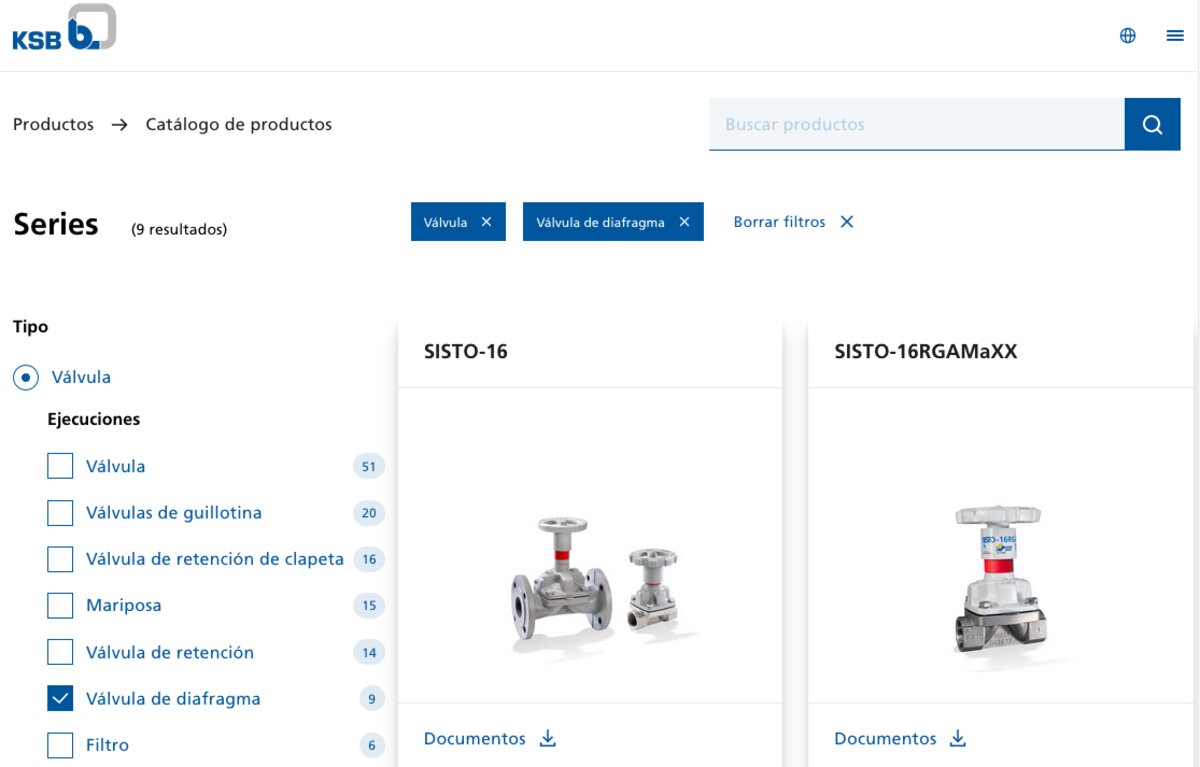1200x767 pixels.
Task: Click the blue search magnifier button
Action: click(1152, 124)
